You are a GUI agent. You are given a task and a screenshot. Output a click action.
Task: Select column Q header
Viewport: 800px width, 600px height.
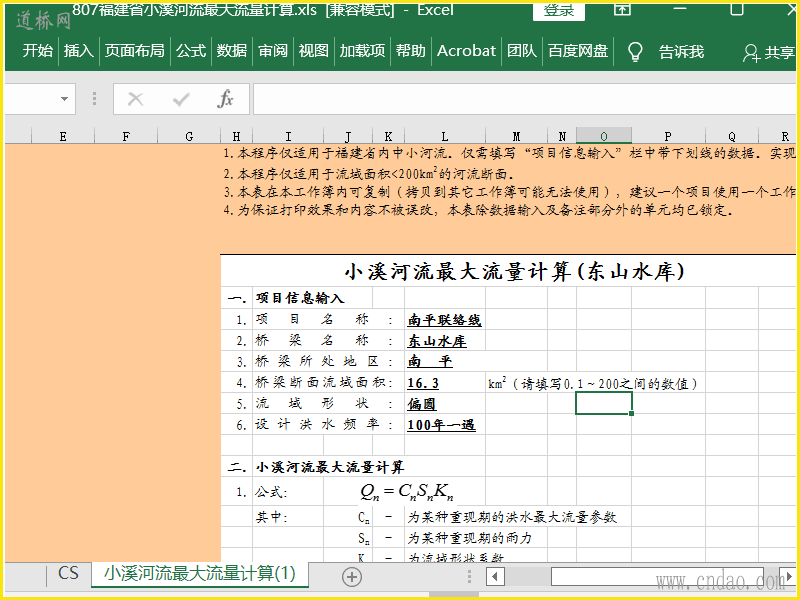tap(732, 136)
